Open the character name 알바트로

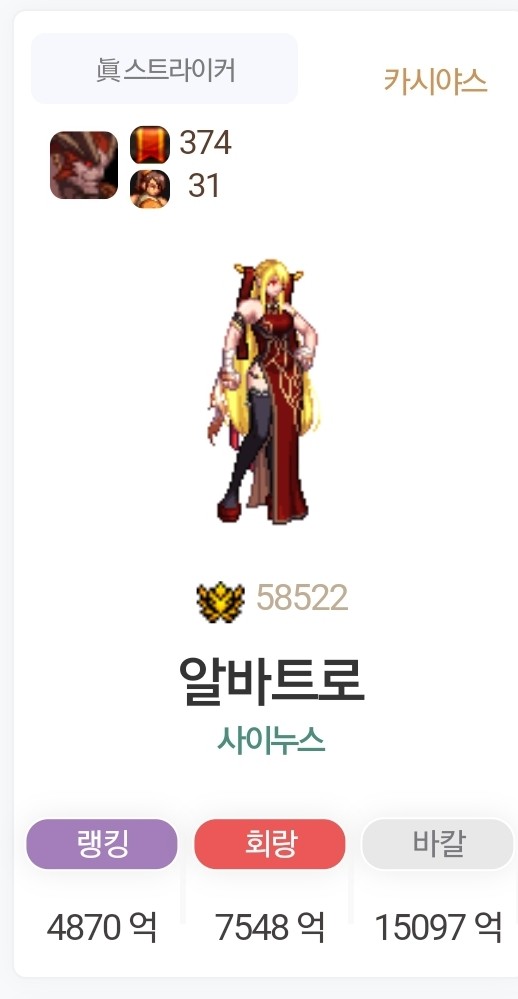(271, 680)
